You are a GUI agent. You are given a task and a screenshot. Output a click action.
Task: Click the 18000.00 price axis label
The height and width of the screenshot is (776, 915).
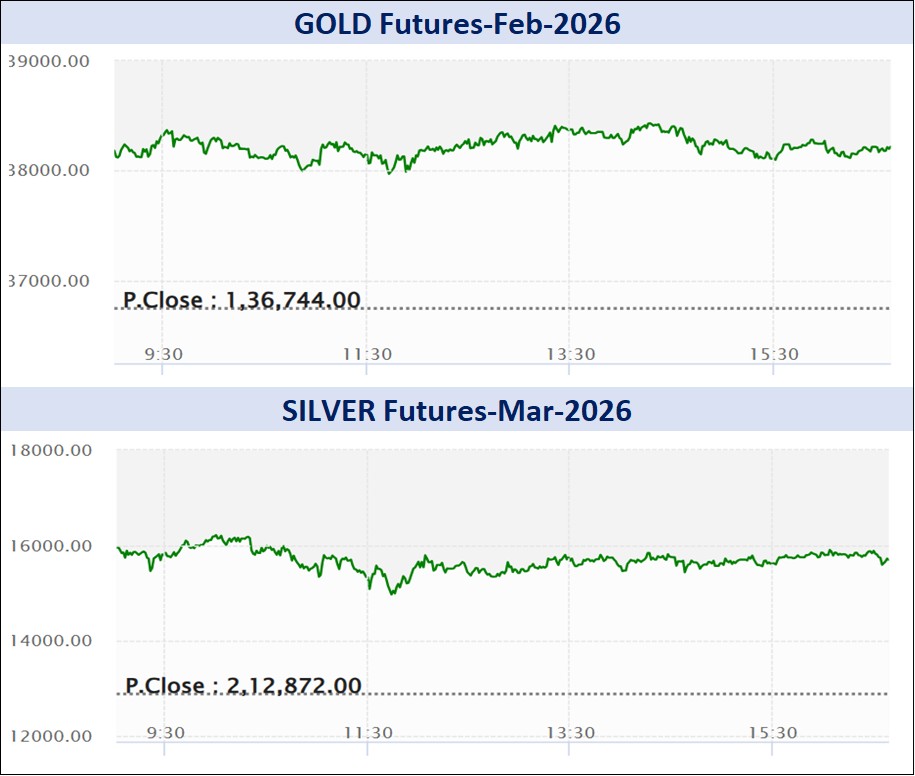pyautogui.click(x=49, y=450)
